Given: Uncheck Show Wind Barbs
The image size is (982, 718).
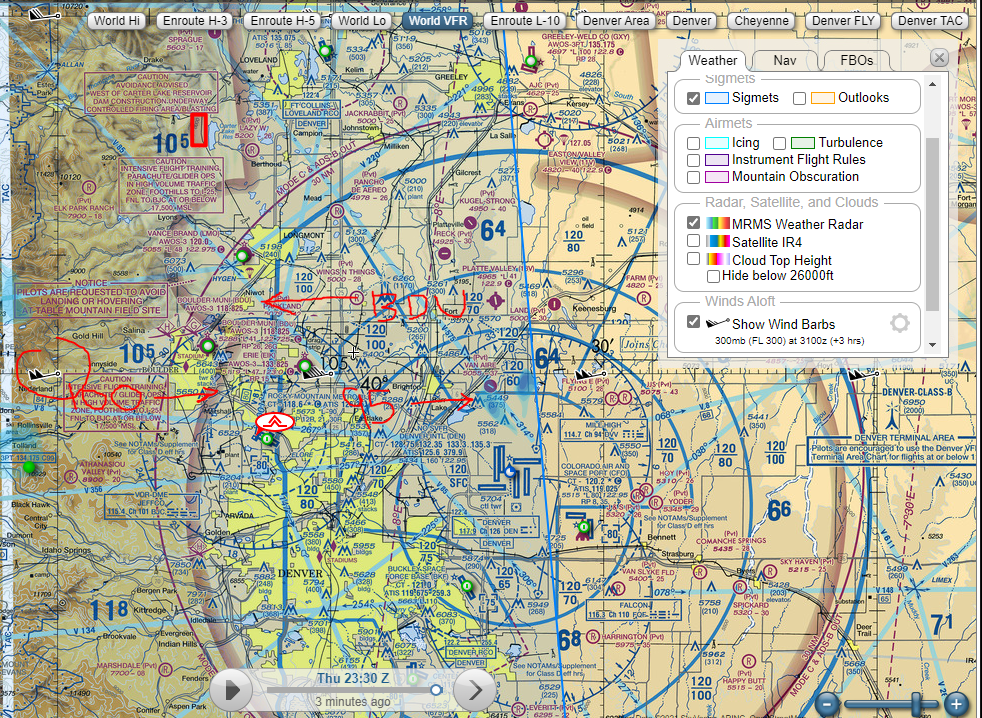Looking at the screenshot, I should [693, 321].
